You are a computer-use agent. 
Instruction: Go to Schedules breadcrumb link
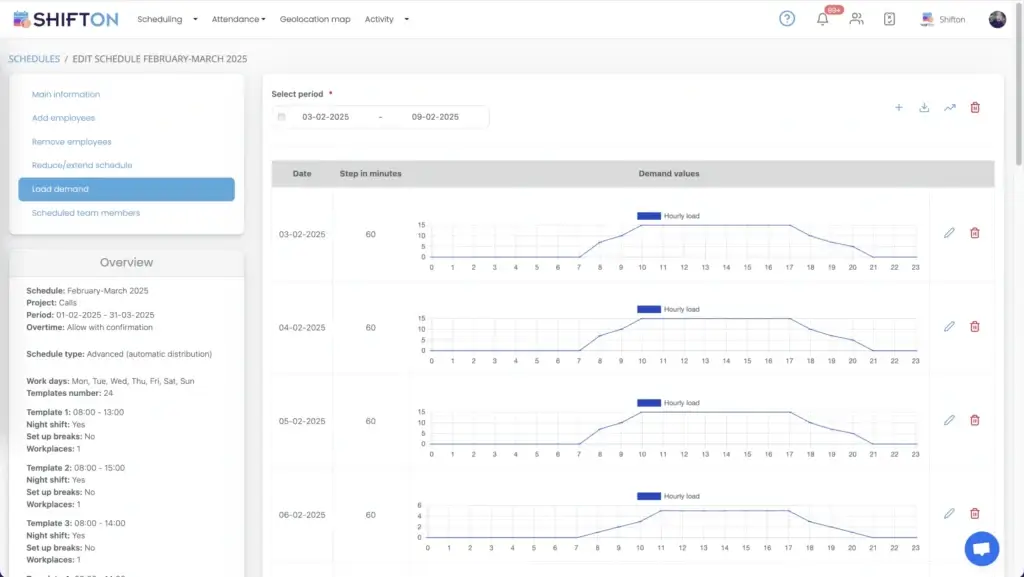pyautogui.click(x=34, y=59)
